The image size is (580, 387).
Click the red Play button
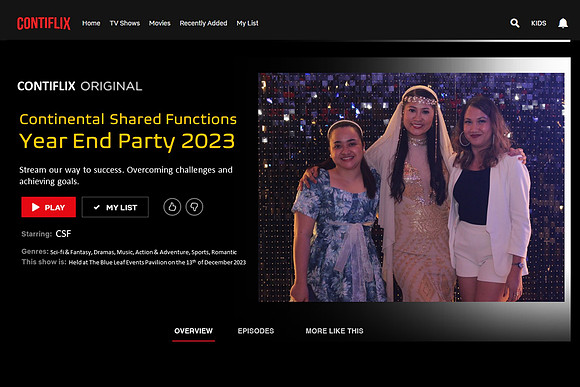click(48, 207)
